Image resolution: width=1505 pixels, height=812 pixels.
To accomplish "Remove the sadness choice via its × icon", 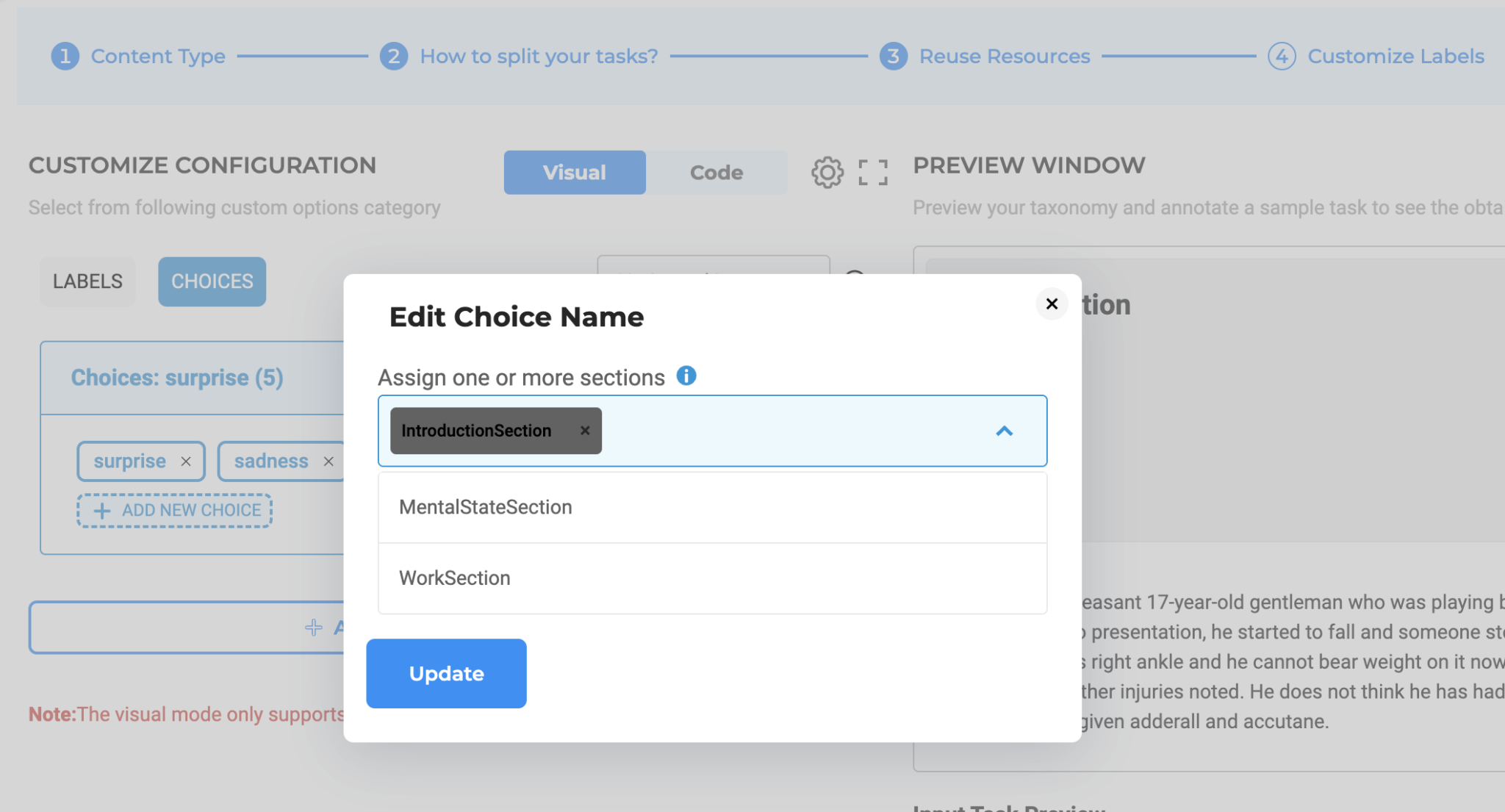I will [x=328, y=461].
